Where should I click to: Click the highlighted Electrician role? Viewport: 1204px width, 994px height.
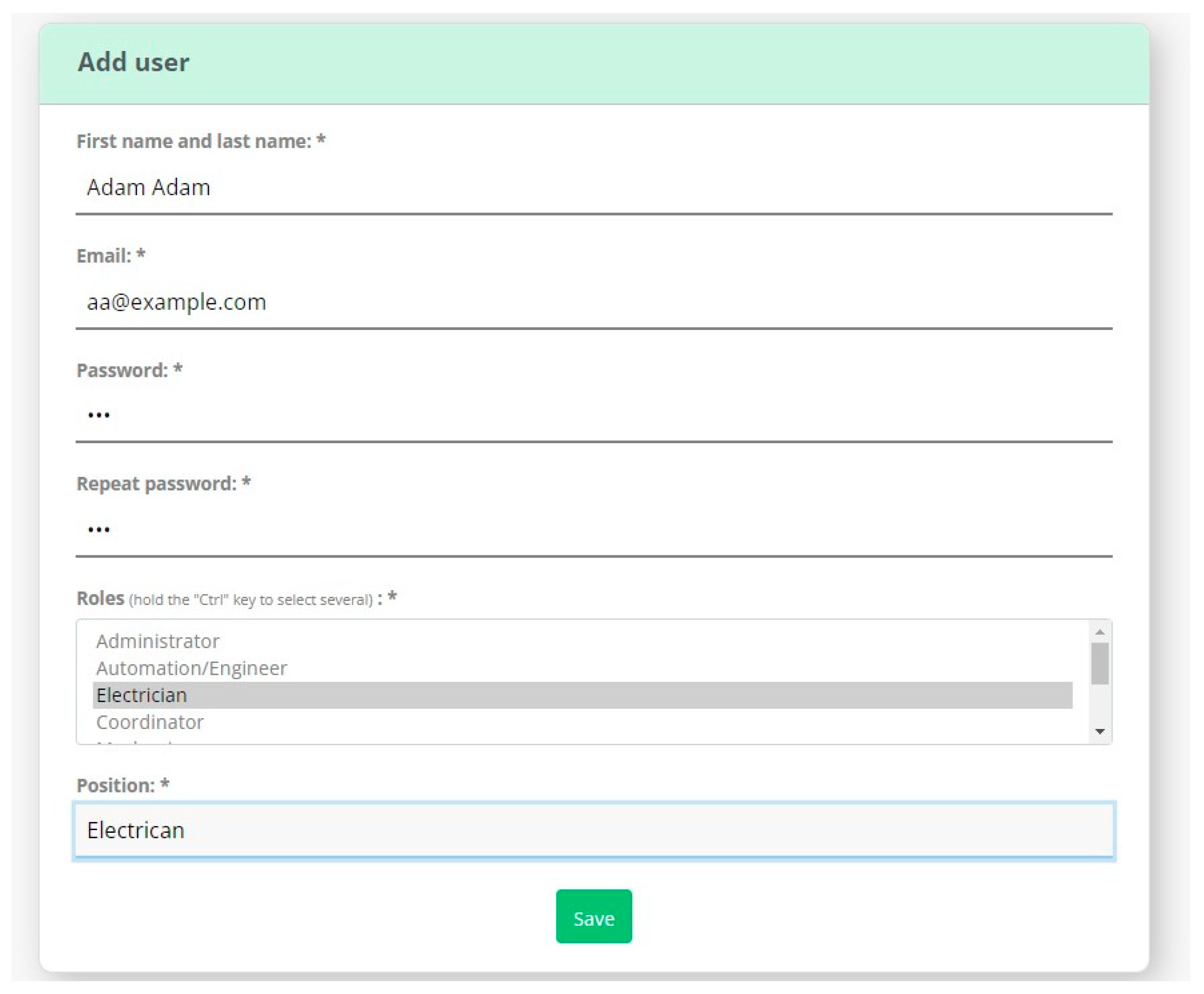142,695
